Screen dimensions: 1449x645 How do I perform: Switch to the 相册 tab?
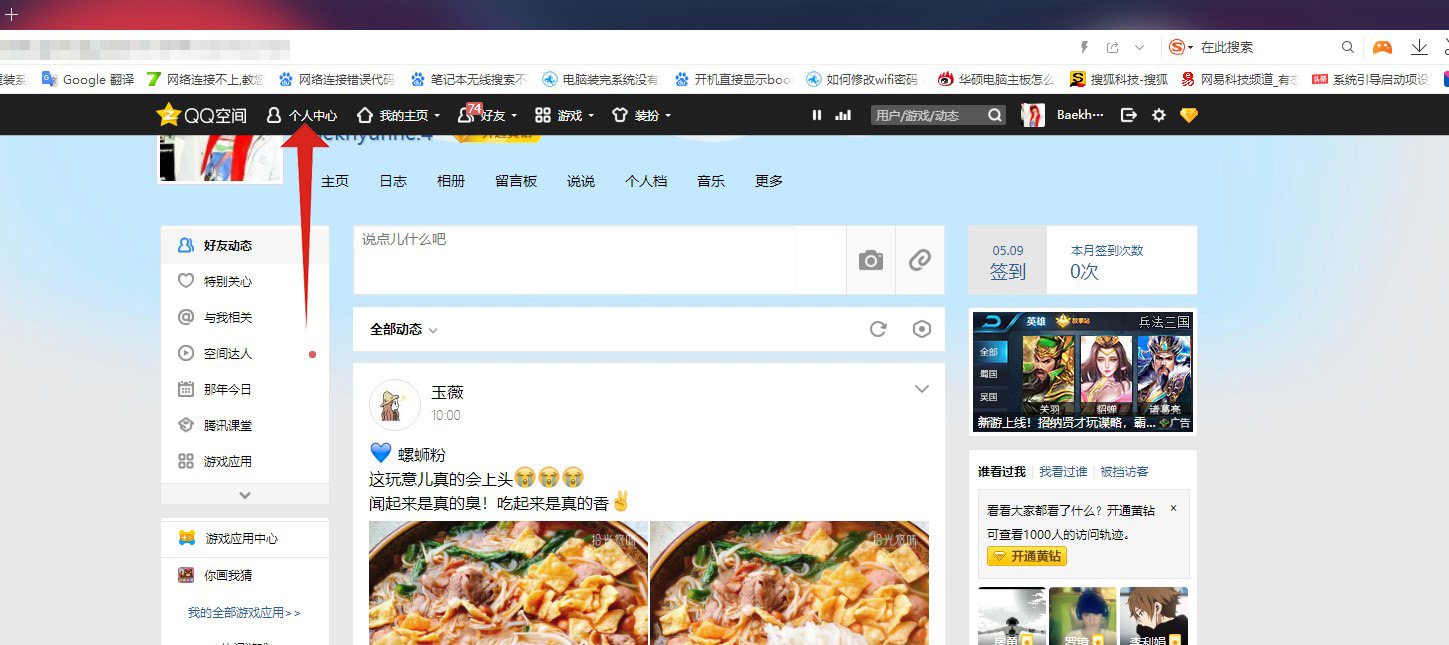pos(451,181)
